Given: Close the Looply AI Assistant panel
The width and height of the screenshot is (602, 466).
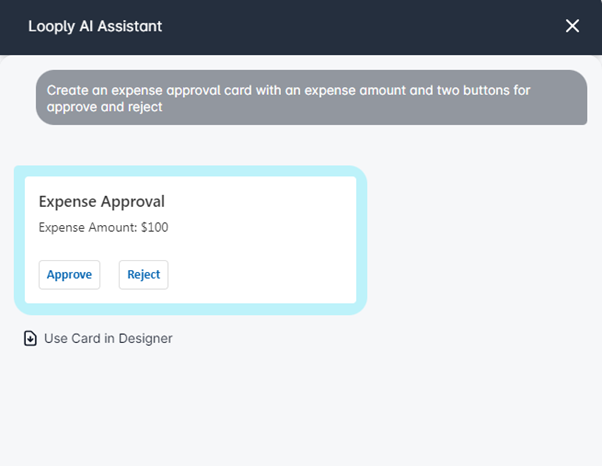Looking at the screenshot, I should pos(572,26).
